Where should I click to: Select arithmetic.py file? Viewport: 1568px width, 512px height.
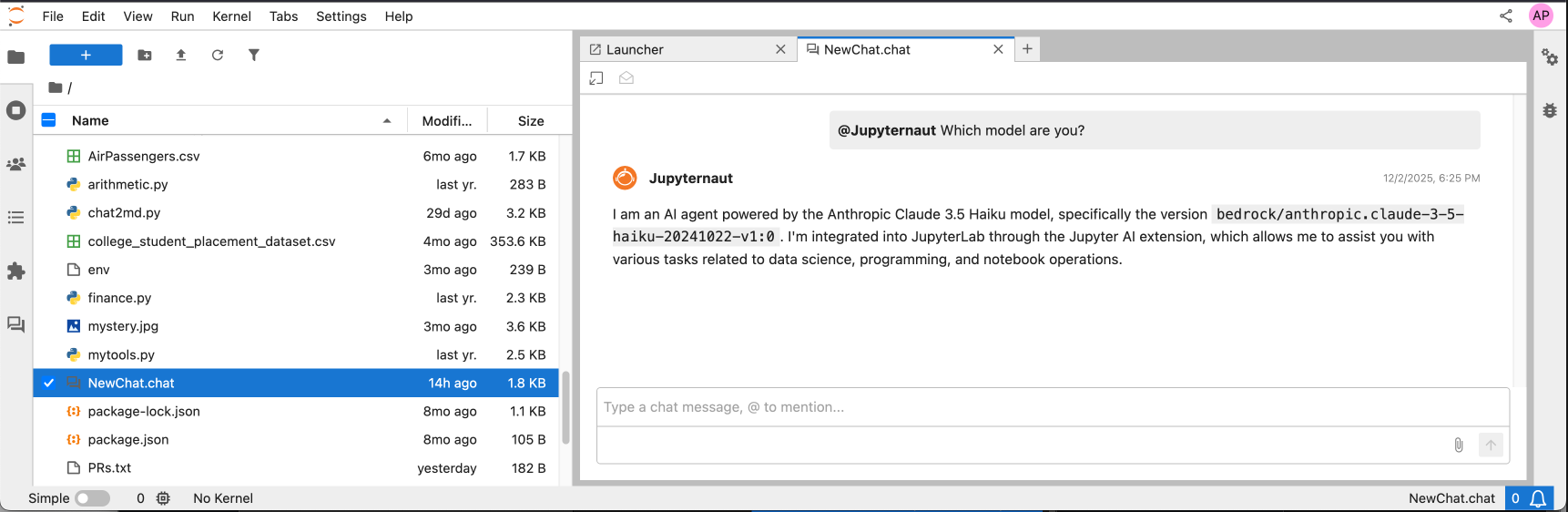pyautogui.click(x=296, y=184)
